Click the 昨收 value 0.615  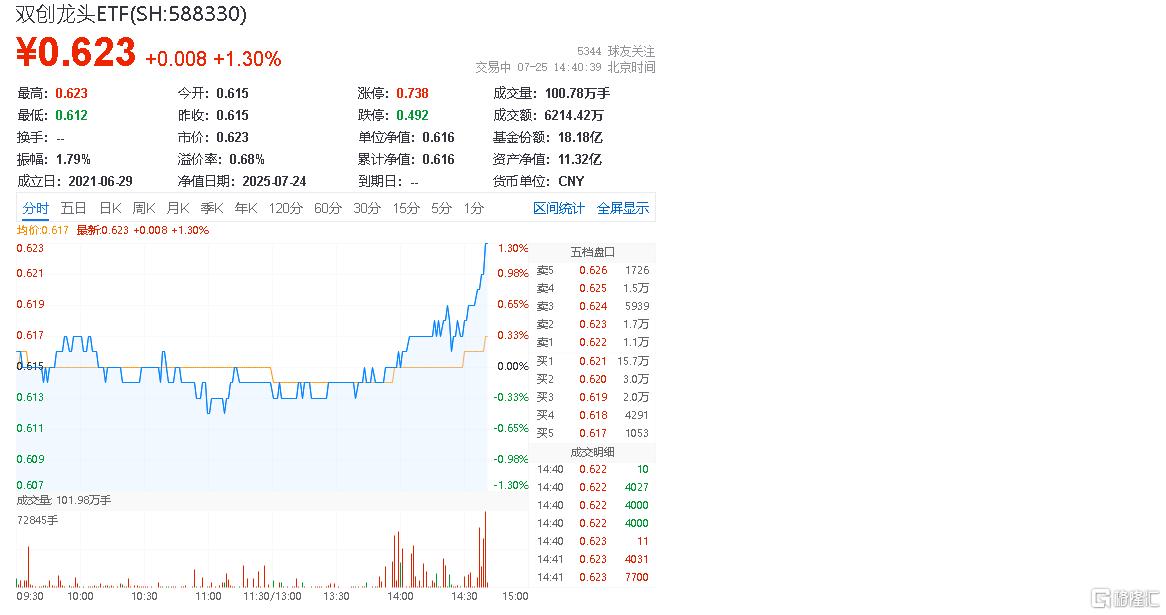point(233,115)
